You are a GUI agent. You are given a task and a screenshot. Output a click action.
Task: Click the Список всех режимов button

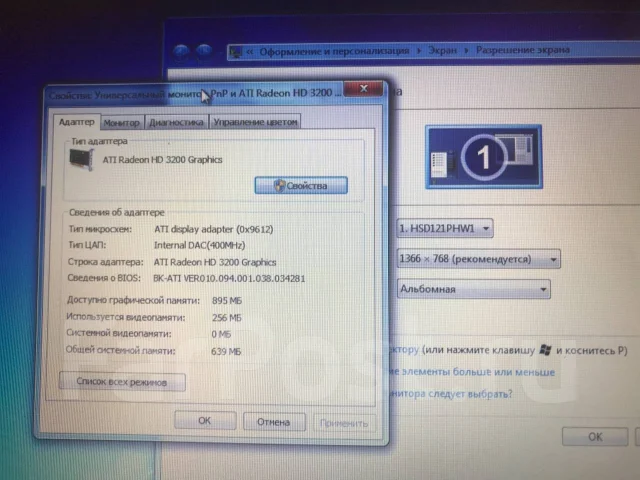tap(122, 382)
